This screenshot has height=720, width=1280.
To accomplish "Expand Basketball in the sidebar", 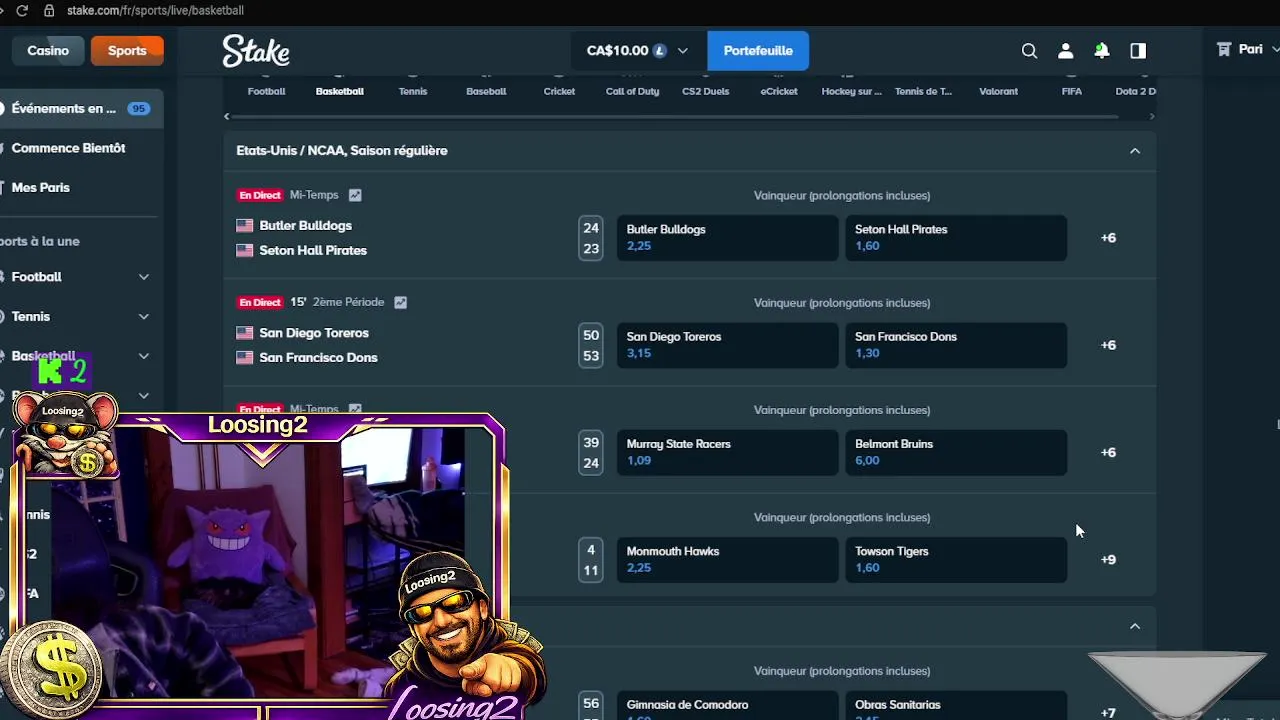I will pyautogui.click(x=144, y=356).
